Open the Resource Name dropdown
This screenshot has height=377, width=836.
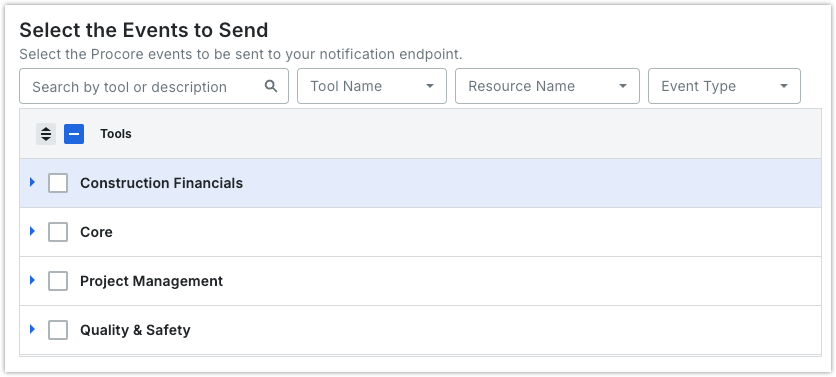coord(547,86)
